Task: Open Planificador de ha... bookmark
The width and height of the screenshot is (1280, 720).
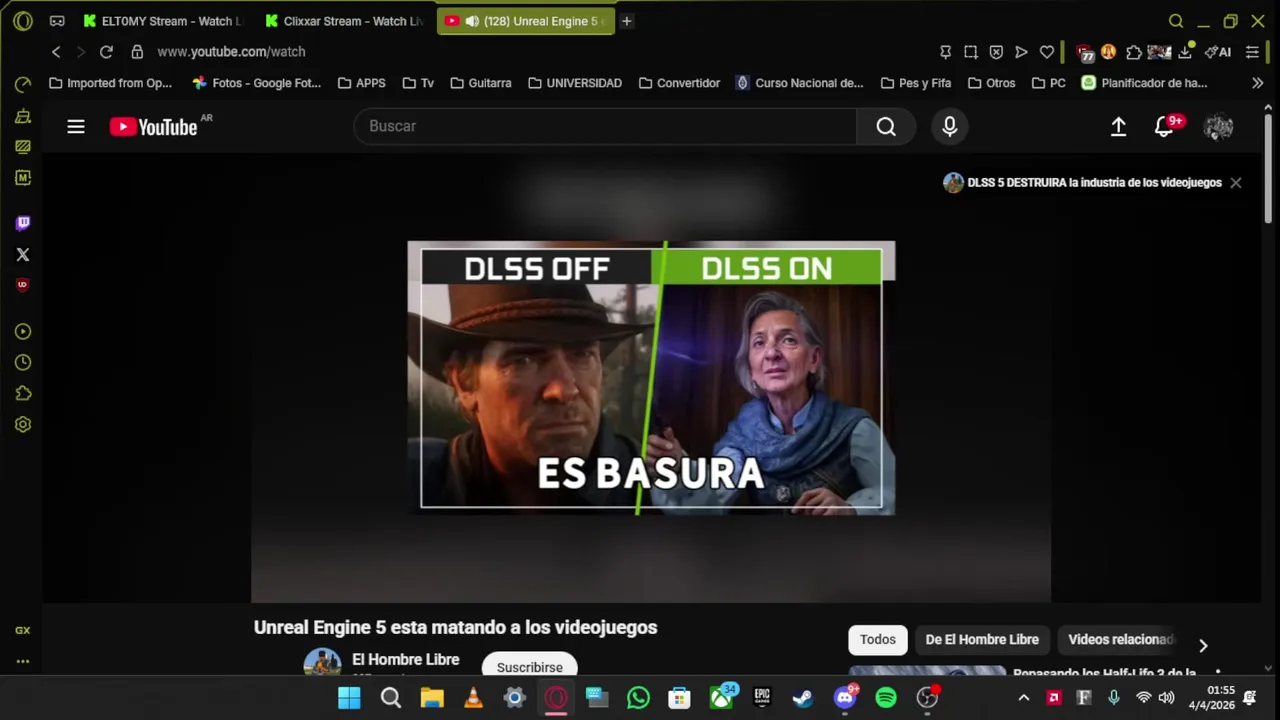Action: click(x=1144, y=83)
